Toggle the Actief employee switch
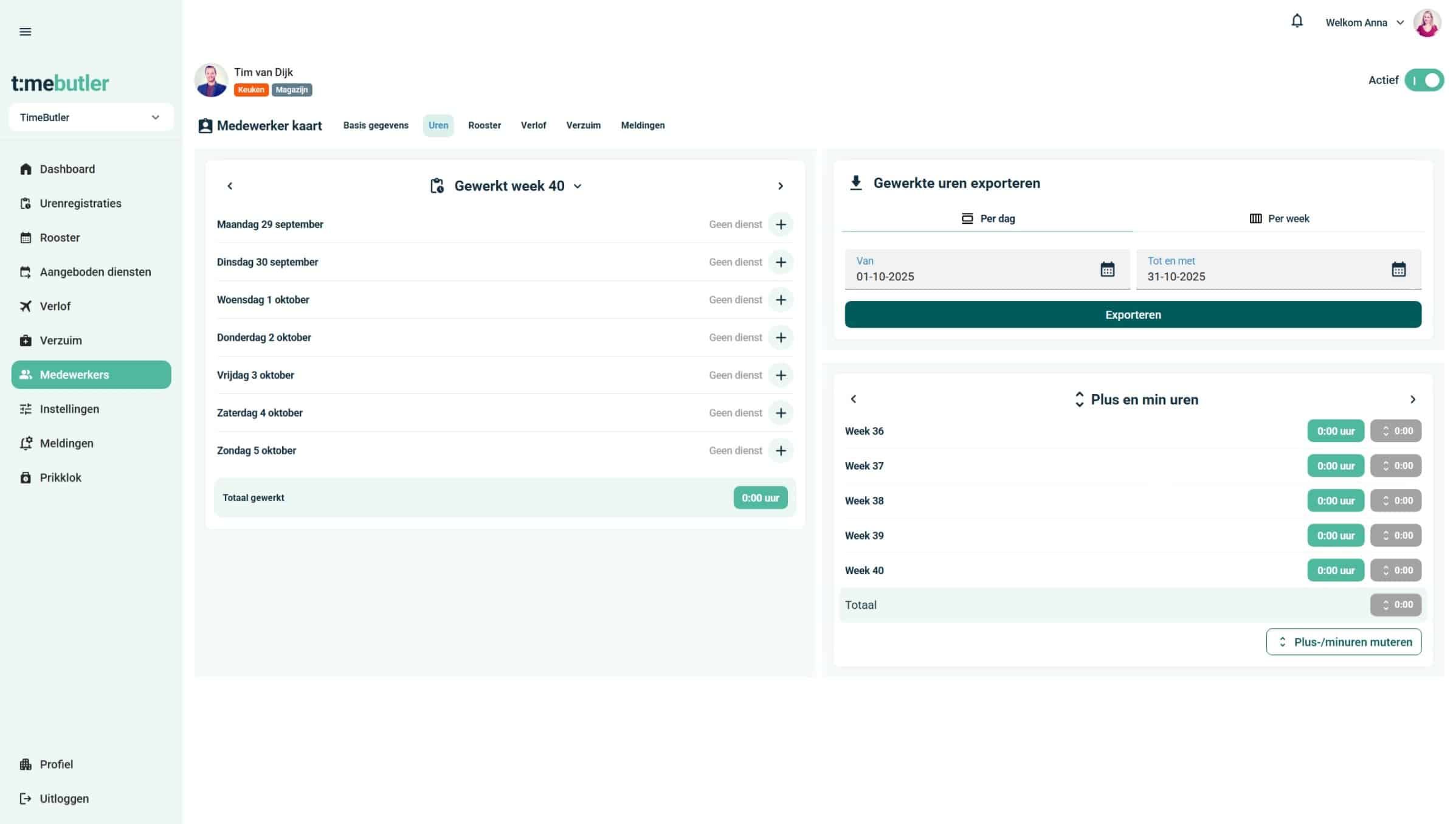The width and height of the screenshot is (1456, 824). pos(1424,80)
